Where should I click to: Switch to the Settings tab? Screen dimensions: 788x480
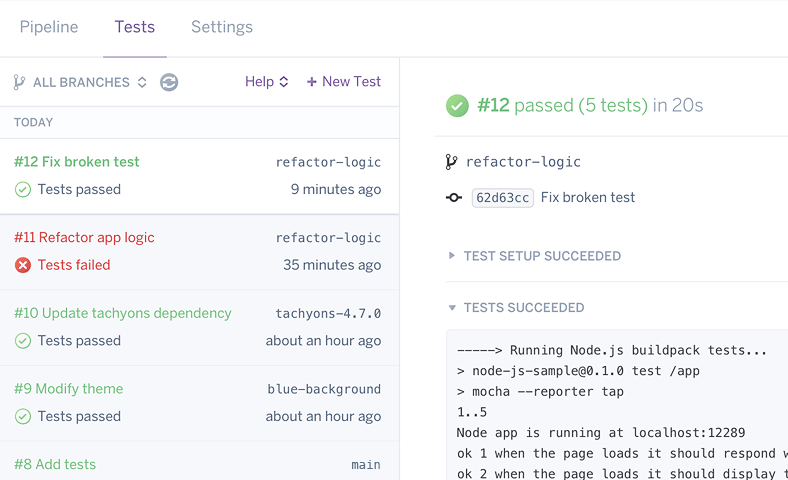point(222,27)
